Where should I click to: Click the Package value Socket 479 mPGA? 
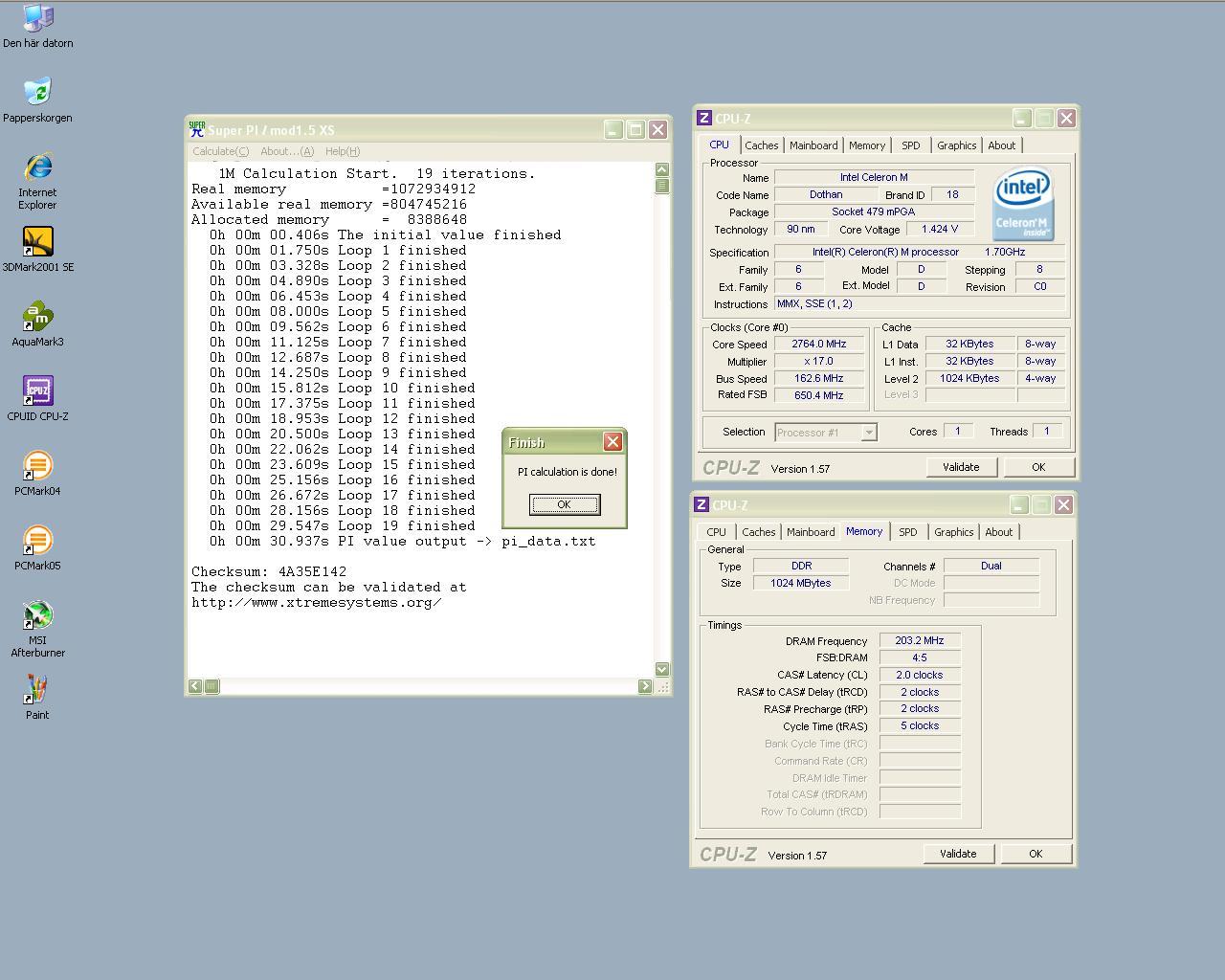pyautogui.click(x=874, y=212)
